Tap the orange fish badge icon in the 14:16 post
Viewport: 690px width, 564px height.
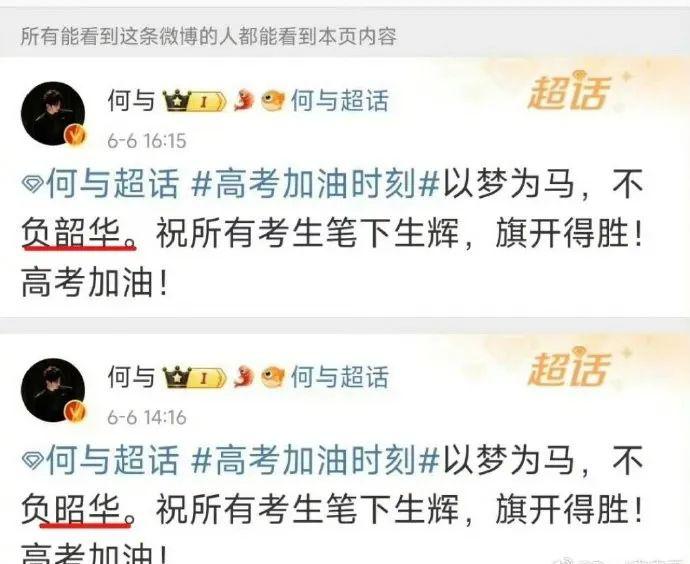click(x=272, y=377)
